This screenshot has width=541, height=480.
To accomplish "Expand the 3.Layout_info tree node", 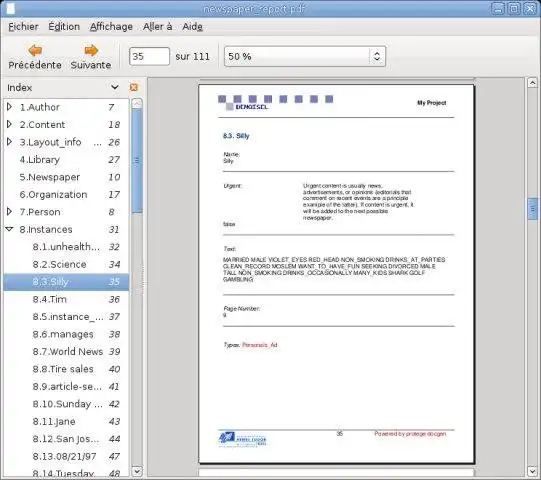I will (10, 142).
